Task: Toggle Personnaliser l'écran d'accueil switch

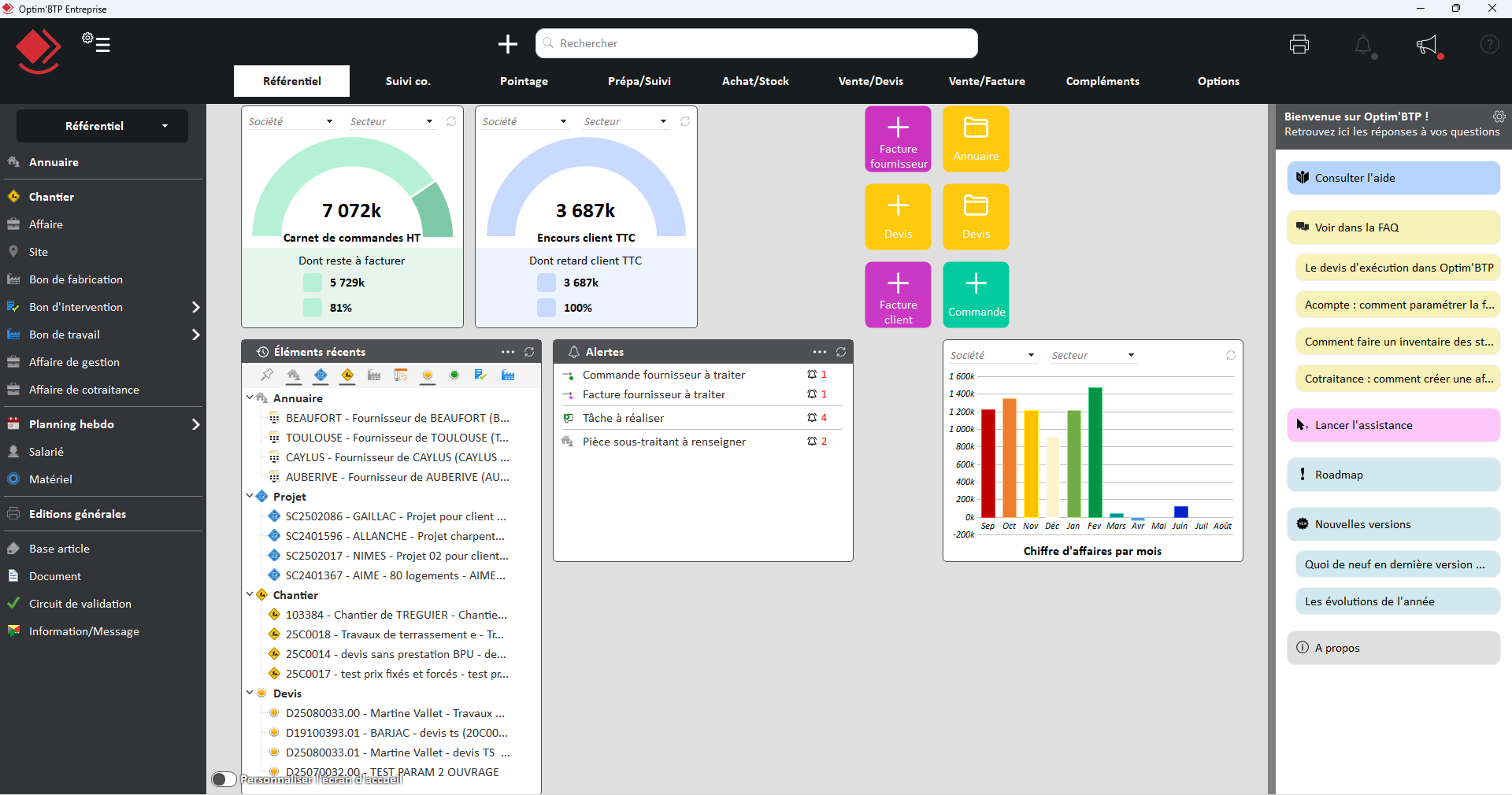Action: pyautogui.click(x=224, y=779)
